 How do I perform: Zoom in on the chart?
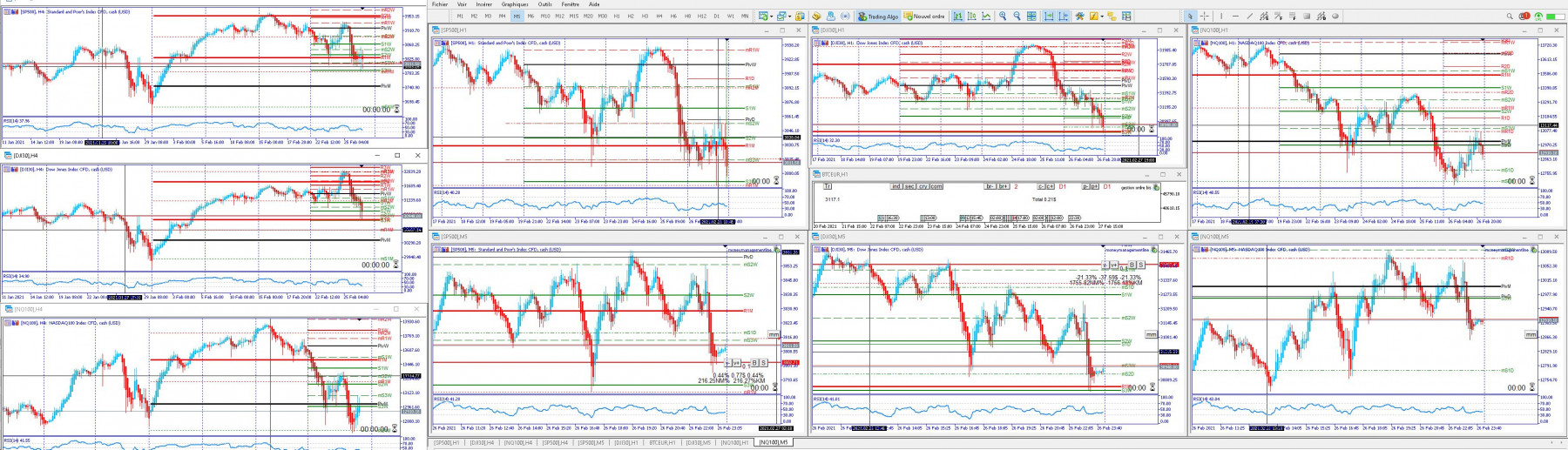[1003, 16]
